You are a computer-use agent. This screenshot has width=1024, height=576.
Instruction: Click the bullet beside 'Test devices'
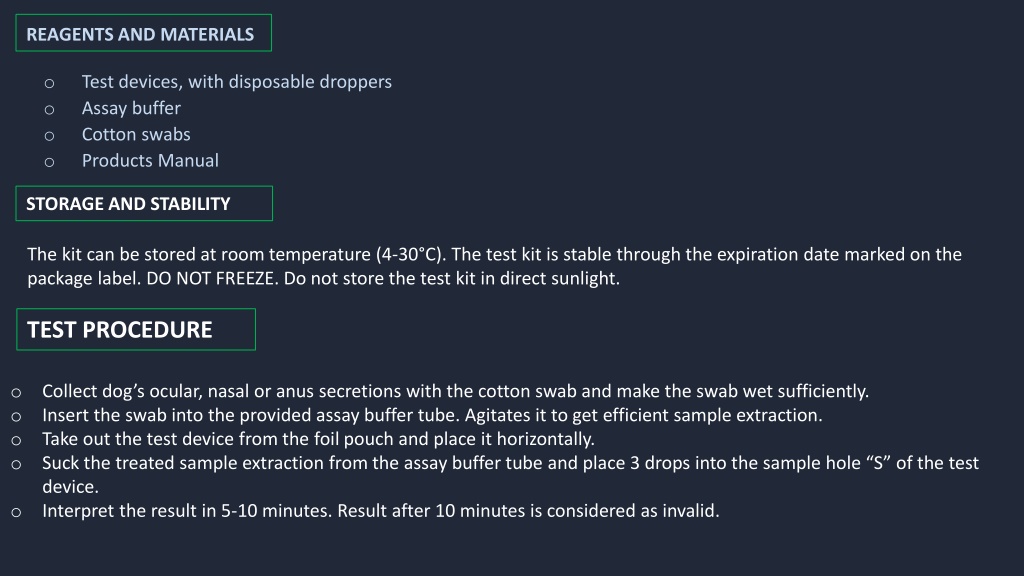point(50,84)
